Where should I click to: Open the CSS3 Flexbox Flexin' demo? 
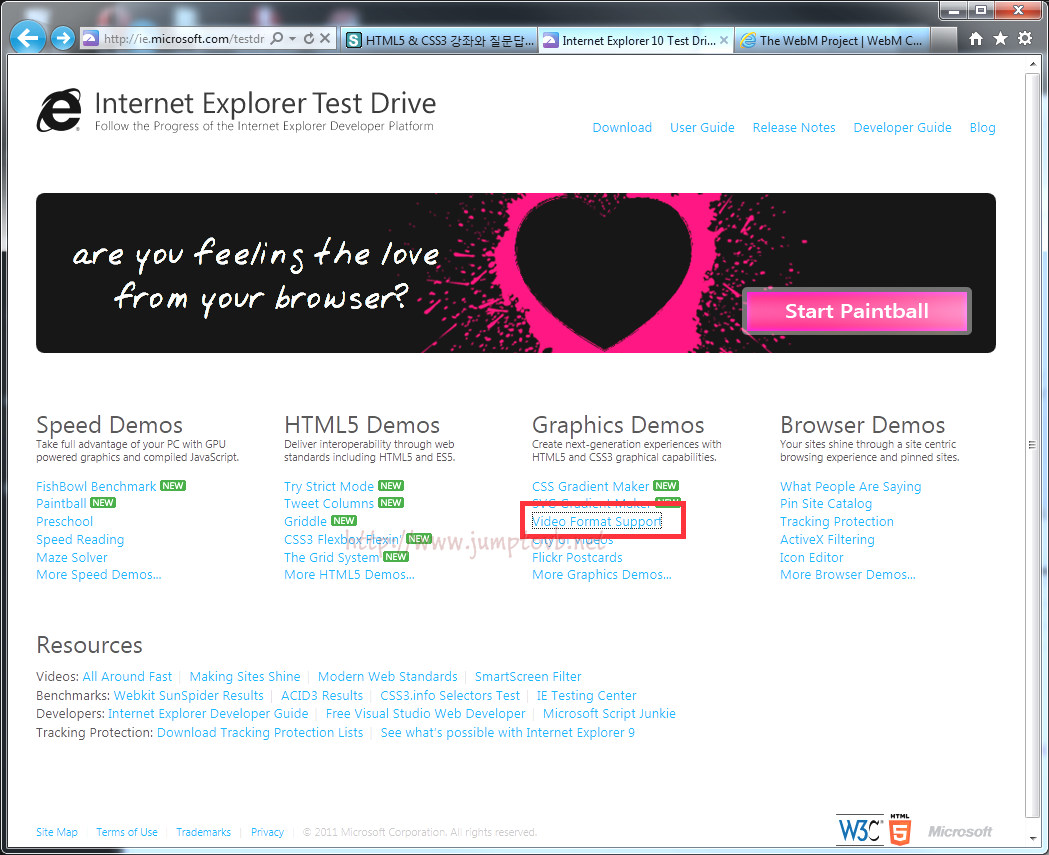(x=343, y=539)
